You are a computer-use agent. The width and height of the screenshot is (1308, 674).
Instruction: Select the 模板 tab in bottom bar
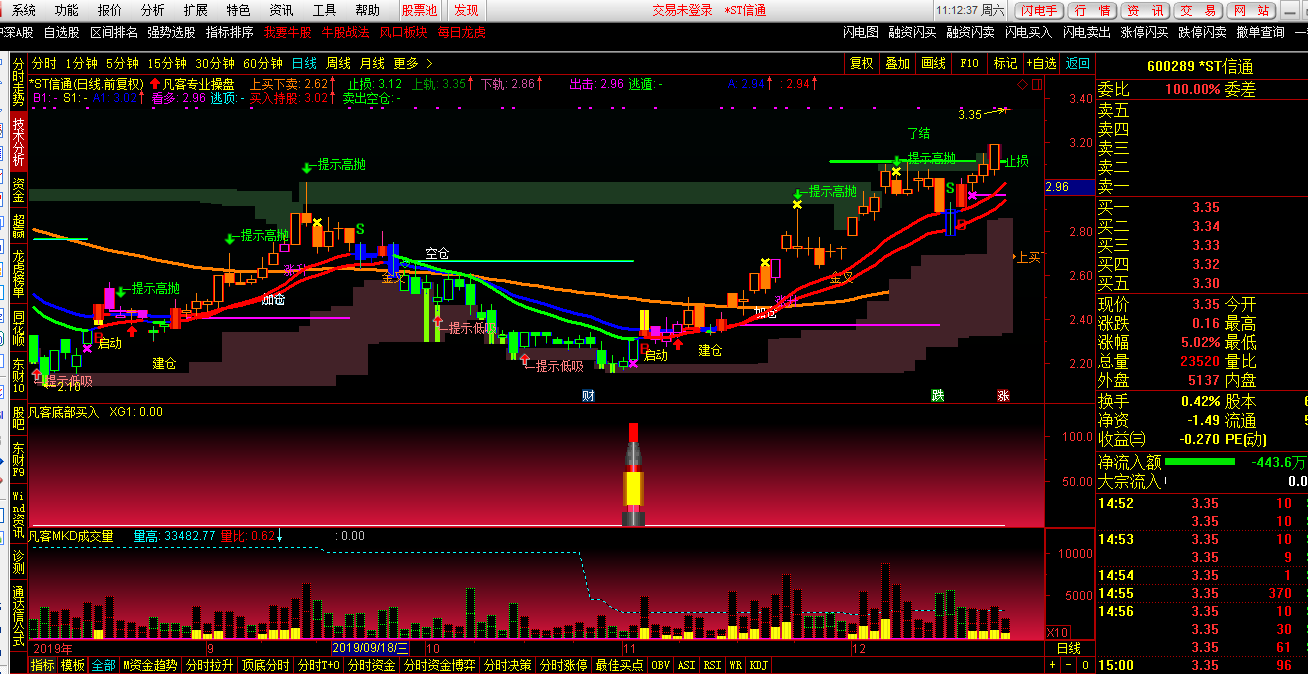pos(73,665)
